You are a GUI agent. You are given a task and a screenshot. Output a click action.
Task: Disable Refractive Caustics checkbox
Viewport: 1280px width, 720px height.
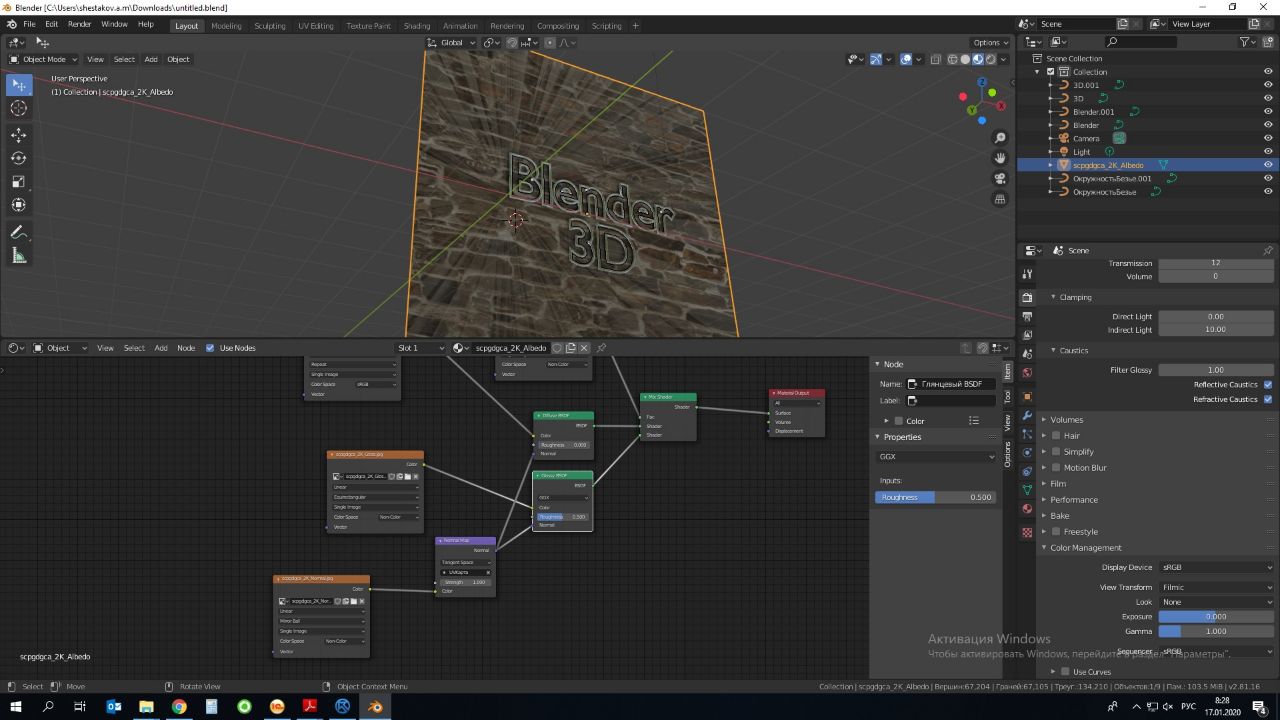click(1268, 399)
